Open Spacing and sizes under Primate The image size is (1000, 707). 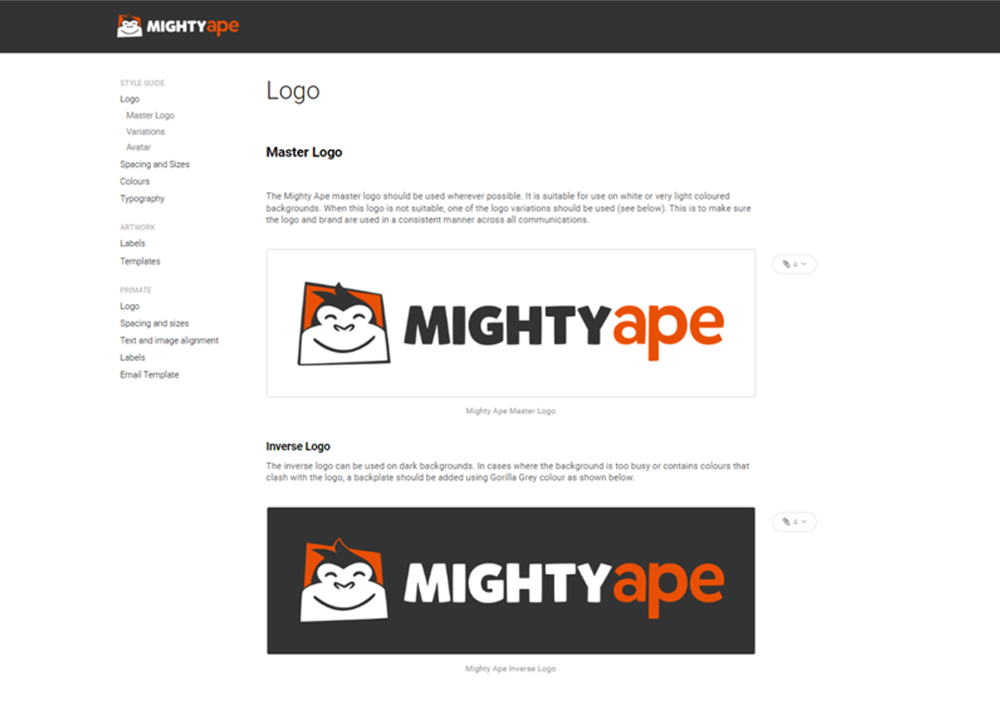click(154, 323)
